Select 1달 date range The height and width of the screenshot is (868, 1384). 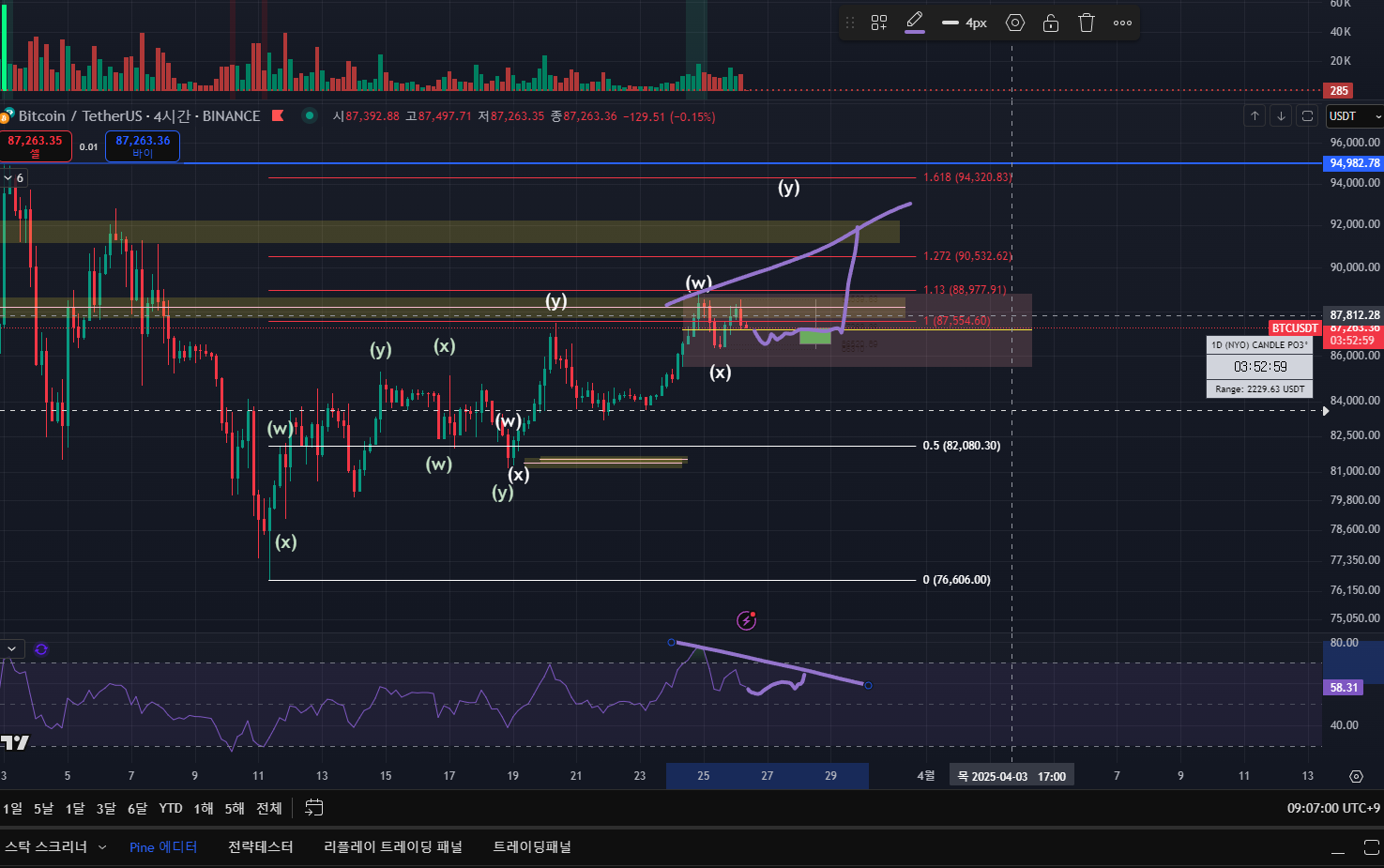tap(74, 808)
